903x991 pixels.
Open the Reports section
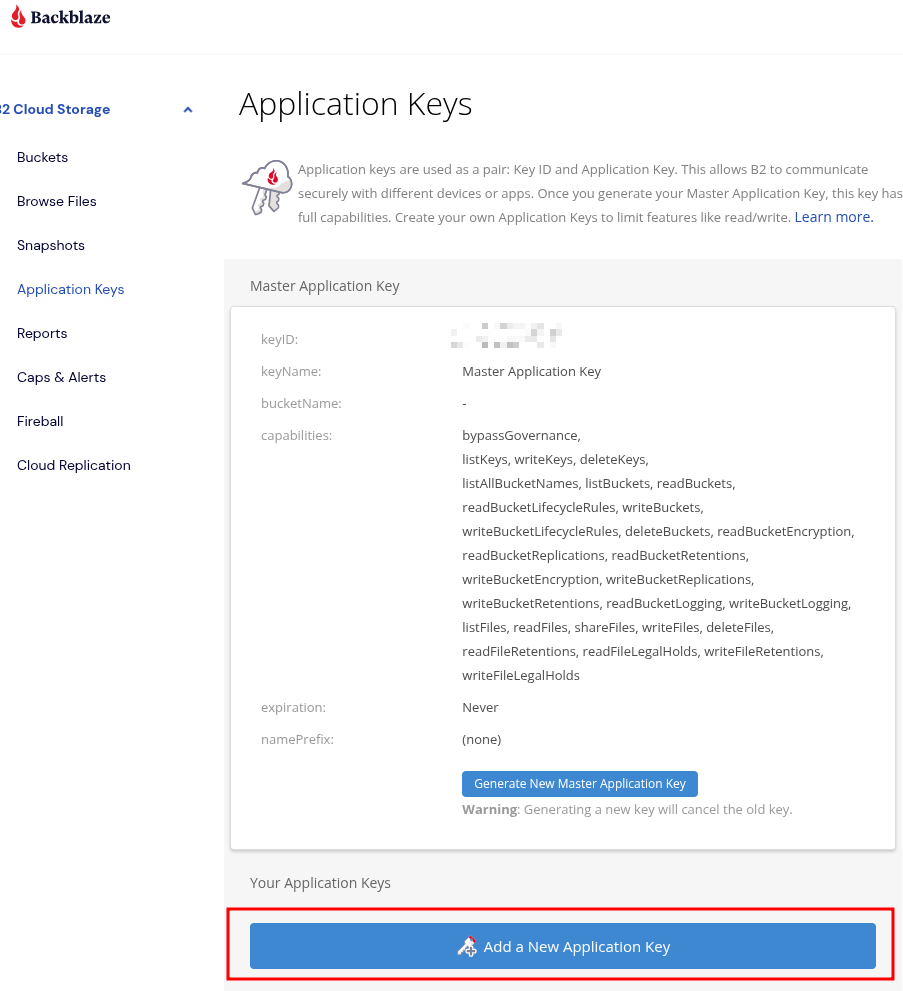coord(42,334)
